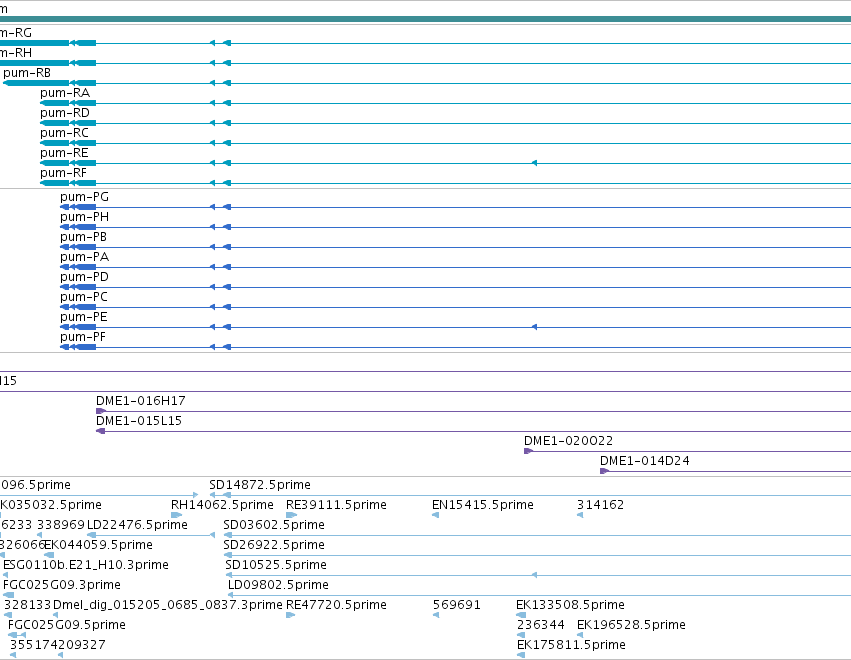Click the Dmel_dig_015205_0685_0837.3prime label
Image resolution: width=851 pixels, height=660 pixels.
pyautogui.click(x=168, y=605)
